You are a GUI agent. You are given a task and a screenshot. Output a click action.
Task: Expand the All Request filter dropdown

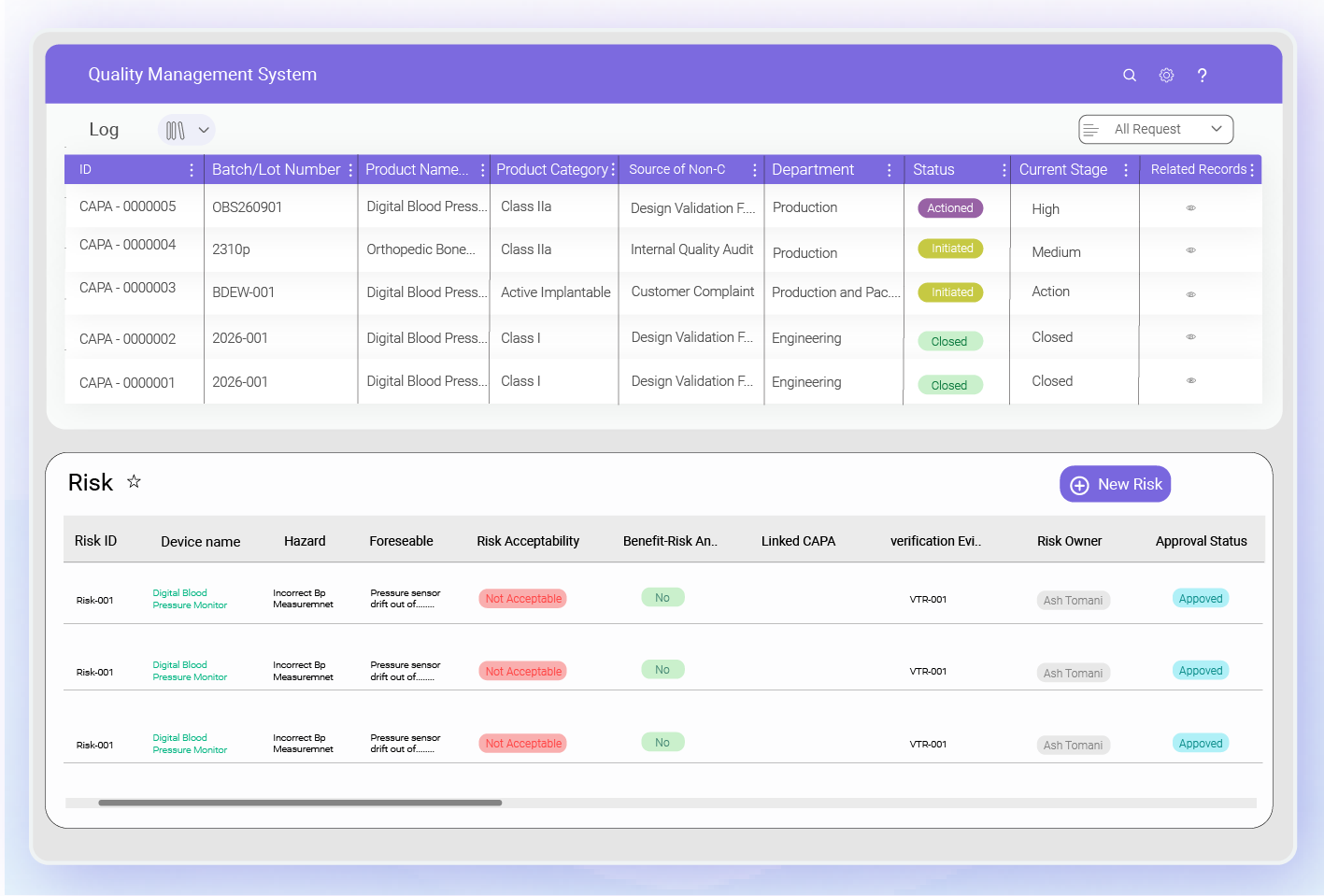pyautogui.click(x=1156, y=130)
